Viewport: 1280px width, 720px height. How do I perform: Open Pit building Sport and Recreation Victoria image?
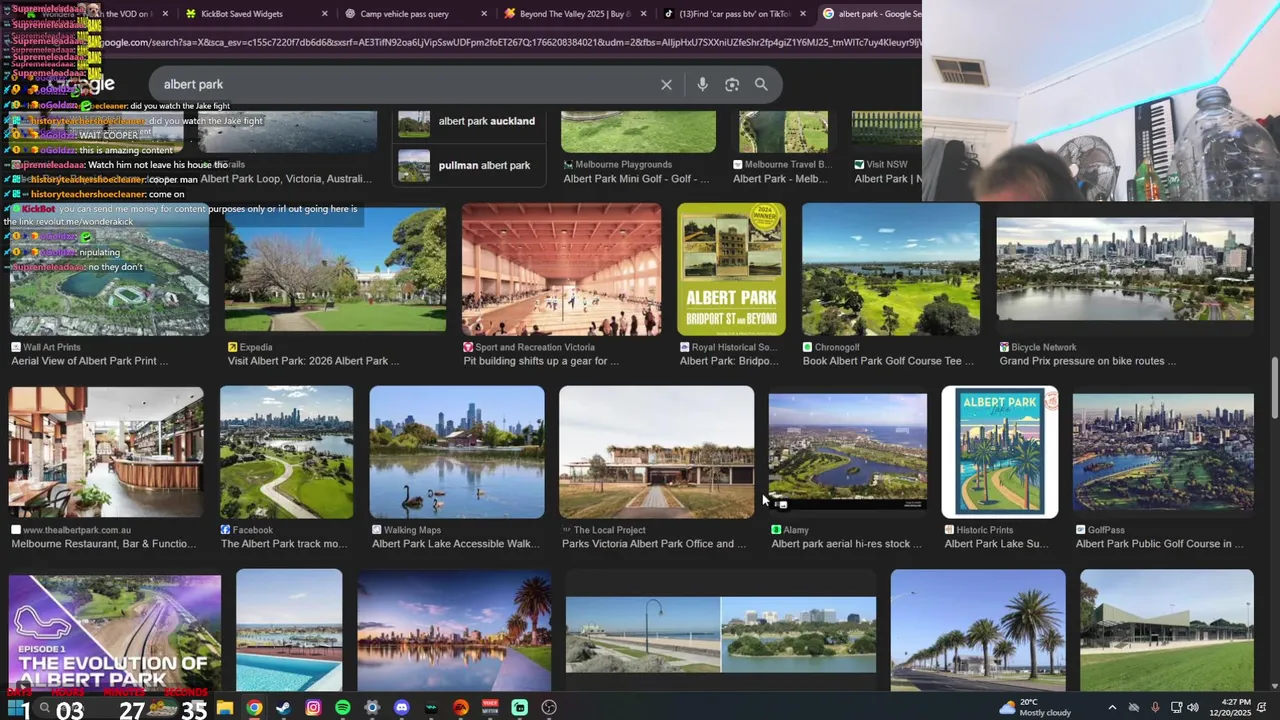(x=561, y=269)
